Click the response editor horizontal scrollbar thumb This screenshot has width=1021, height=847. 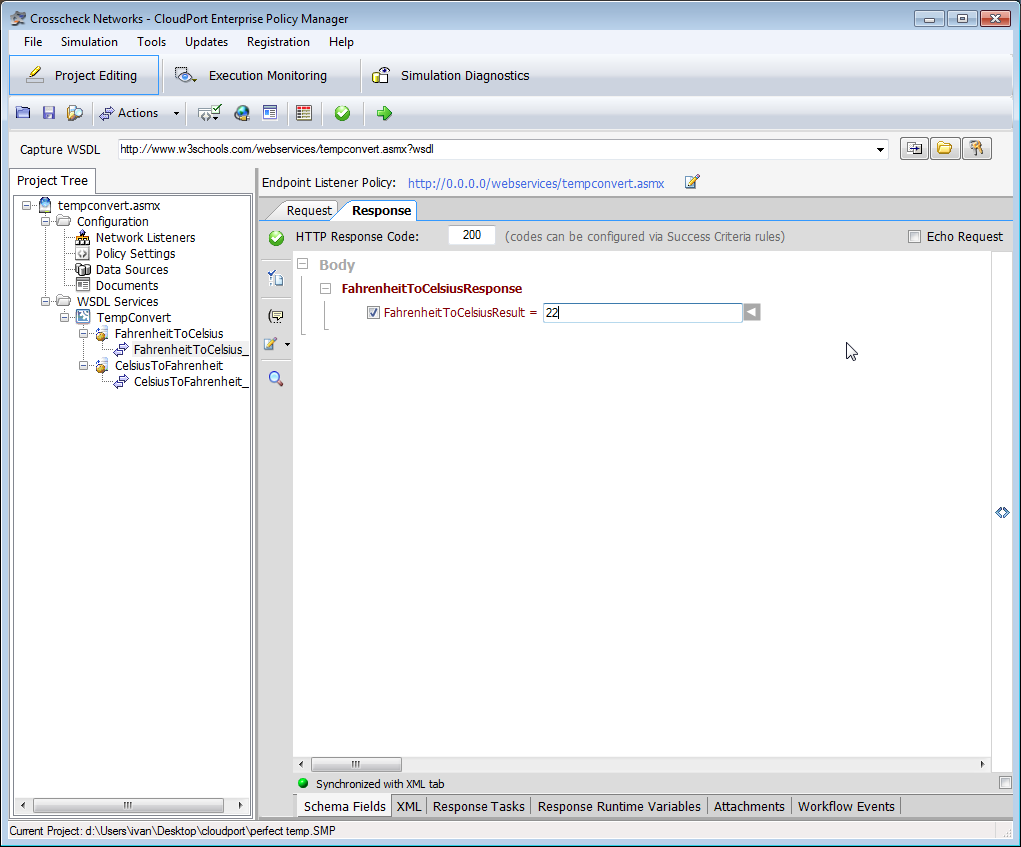356,764
